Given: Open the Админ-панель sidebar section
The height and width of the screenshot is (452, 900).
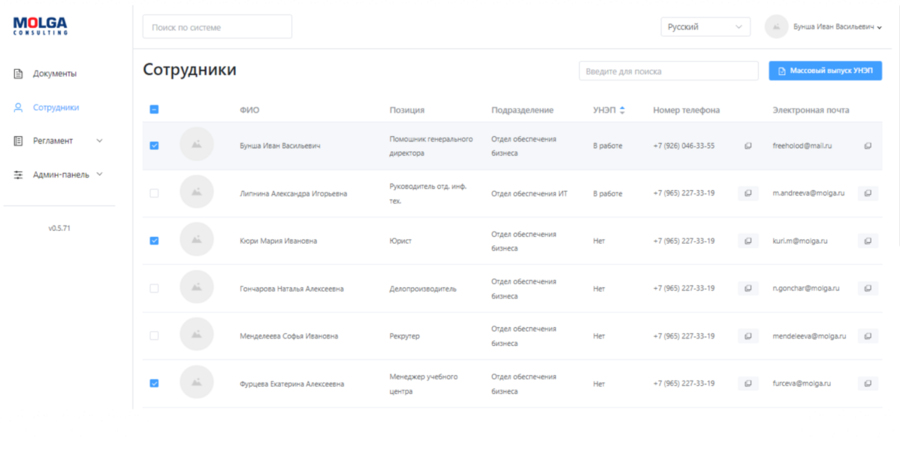Looking at the screenshot, I should [61, 175].
